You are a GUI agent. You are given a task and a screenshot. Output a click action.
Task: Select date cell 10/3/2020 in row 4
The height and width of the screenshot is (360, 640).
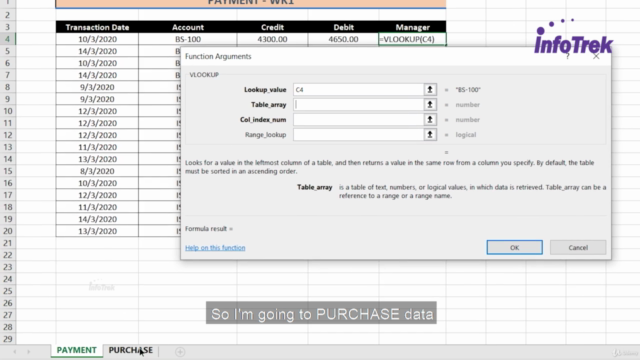(97, 39)
